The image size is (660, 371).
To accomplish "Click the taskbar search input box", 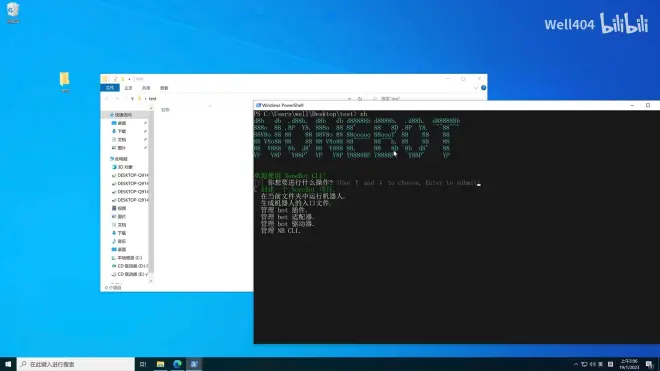I will tap(76, 364).
